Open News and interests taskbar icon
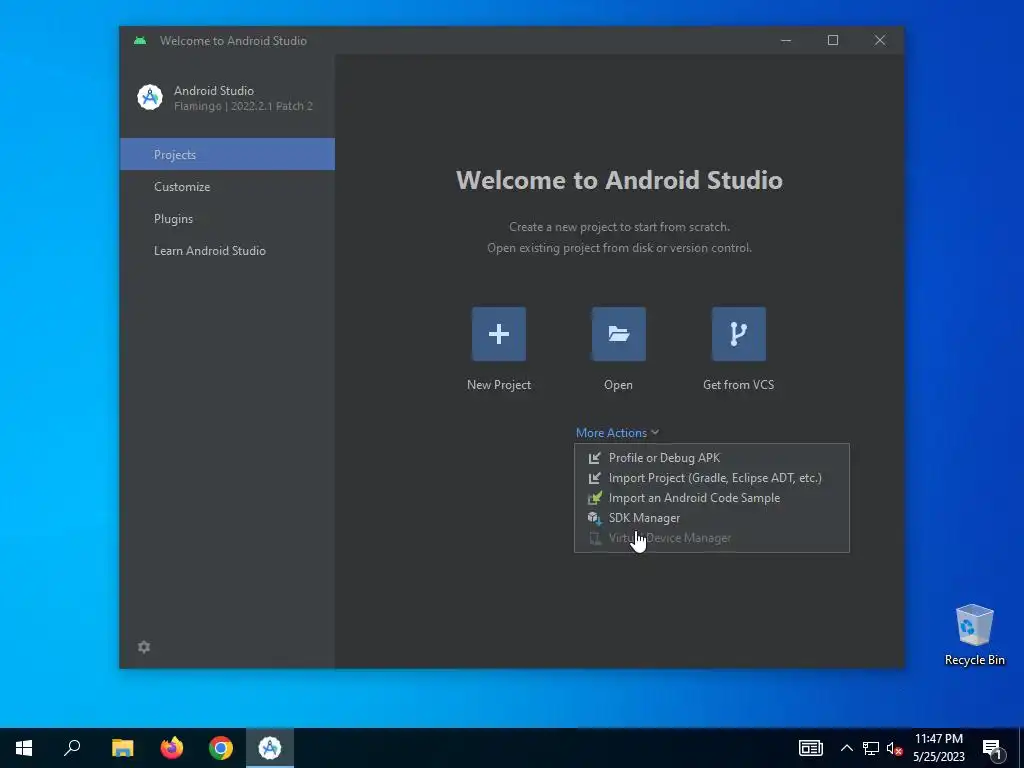The width and height of the screenshot is (1024, 768). (810, 748)
